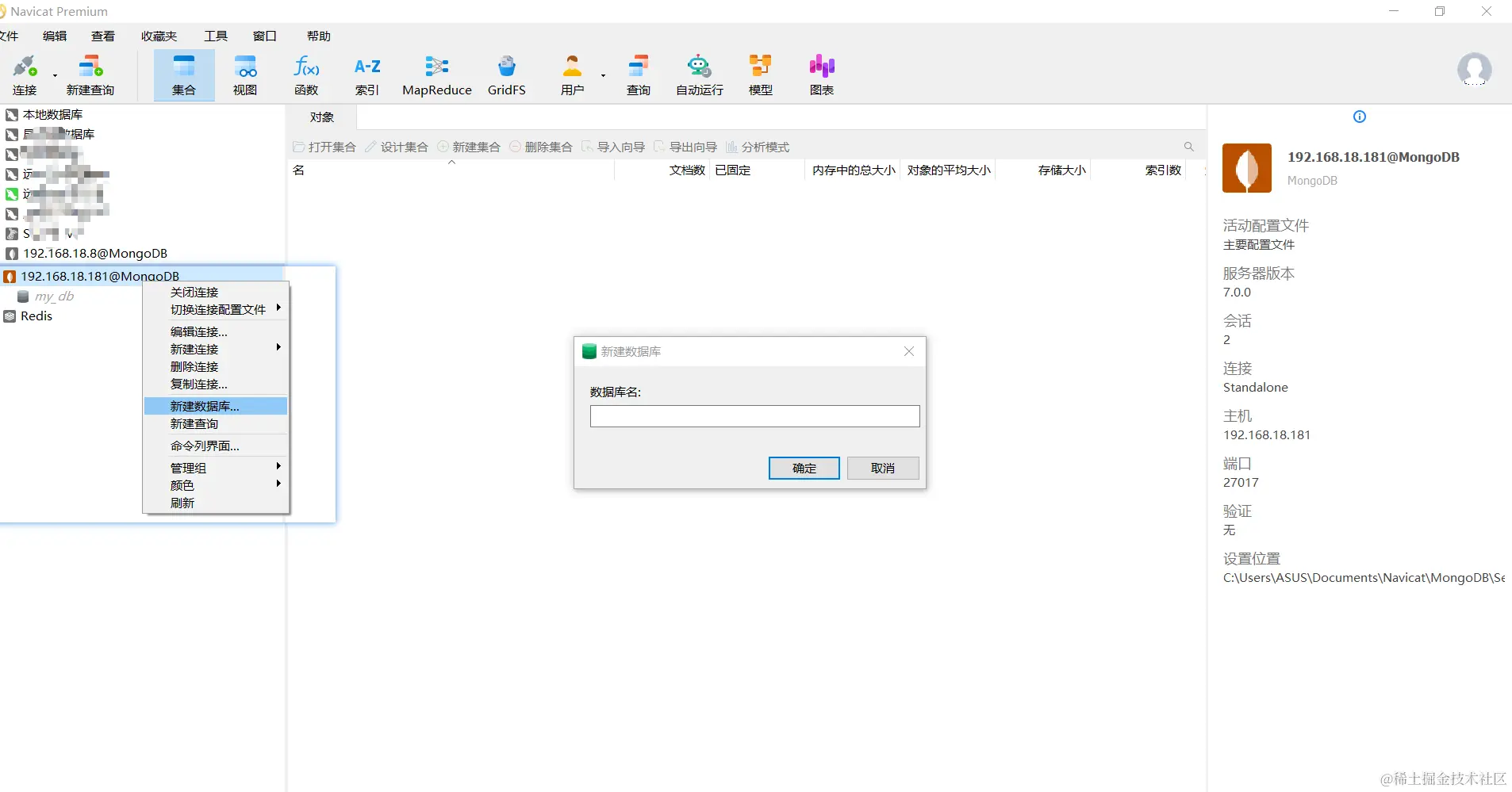Screen dimensions: 1512x792
Task: Click the 取消 button in dialog
Action: (883, 468)
